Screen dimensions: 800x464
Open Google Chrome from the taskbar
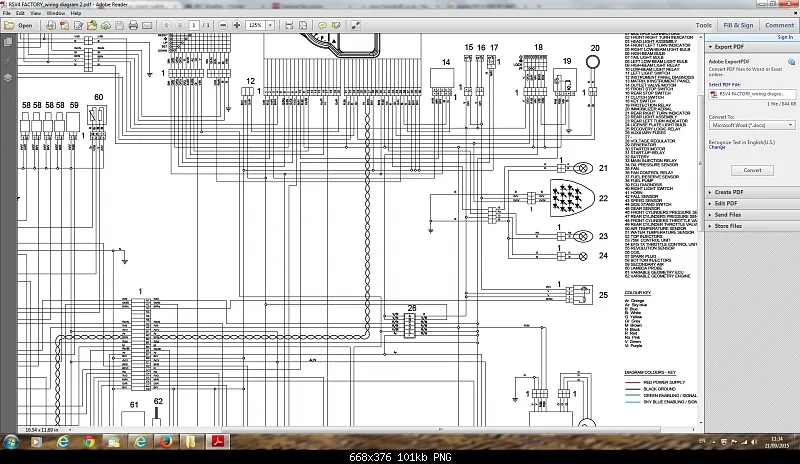click(x=89, y=442)
